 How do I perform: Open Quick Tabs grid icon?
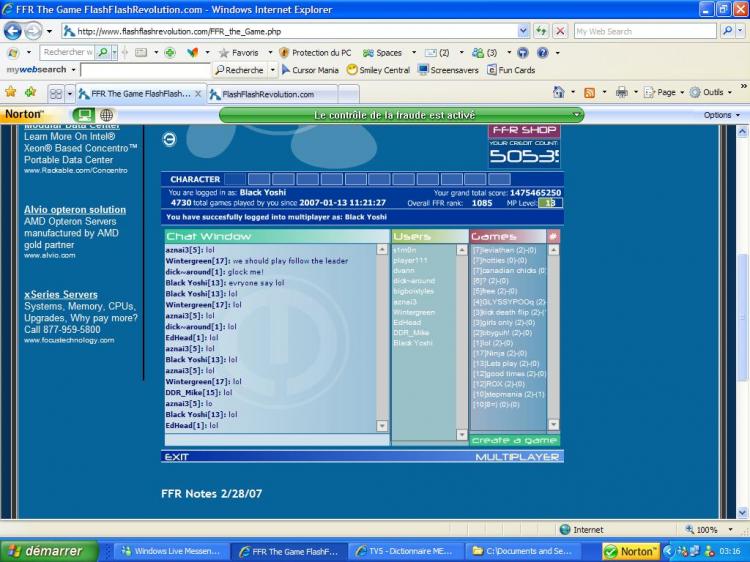tap(56, 94)
